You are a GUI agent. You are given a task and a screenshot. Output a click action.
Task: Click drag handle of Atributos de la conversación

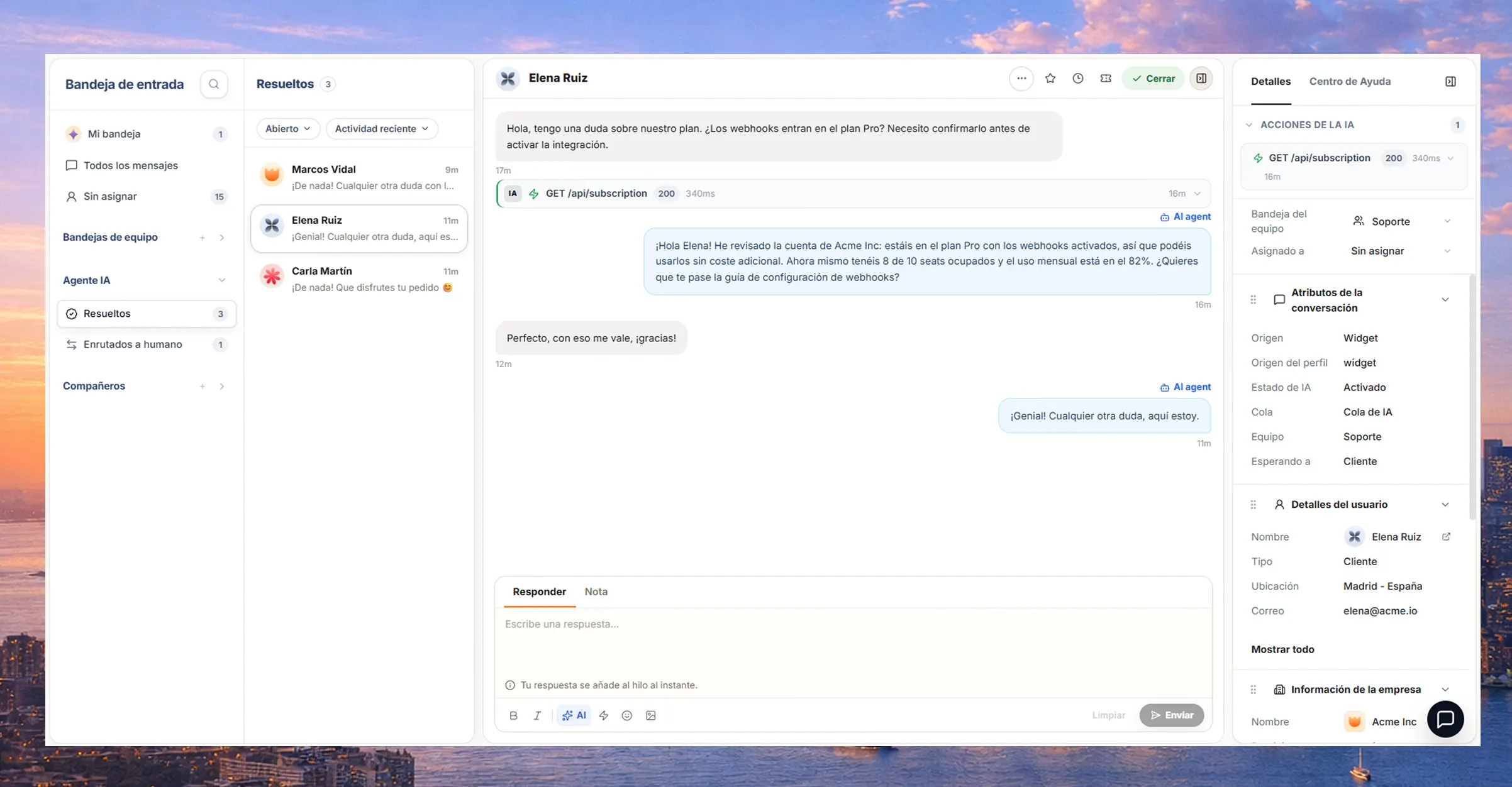click(1253, 300)
